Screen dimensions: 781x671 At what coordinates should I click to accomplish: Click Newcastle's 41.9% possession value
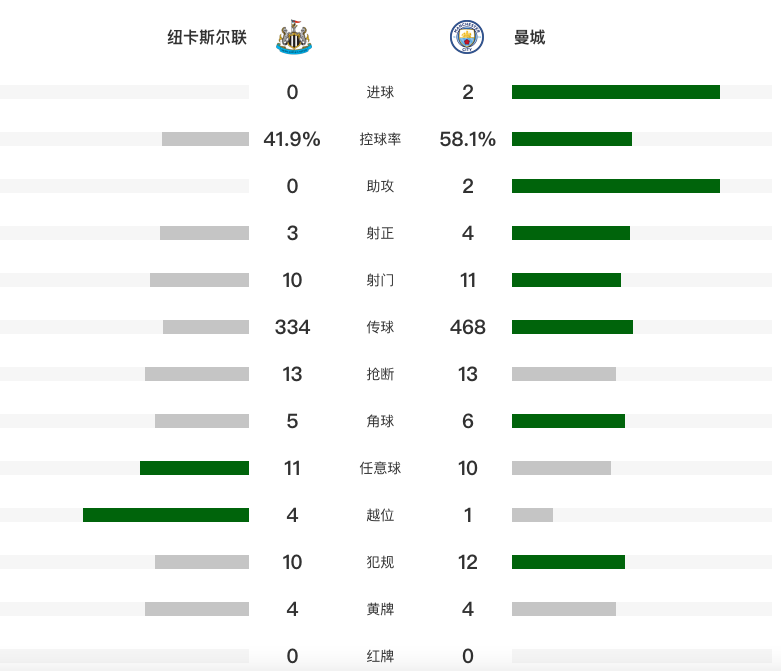(292, 139)
